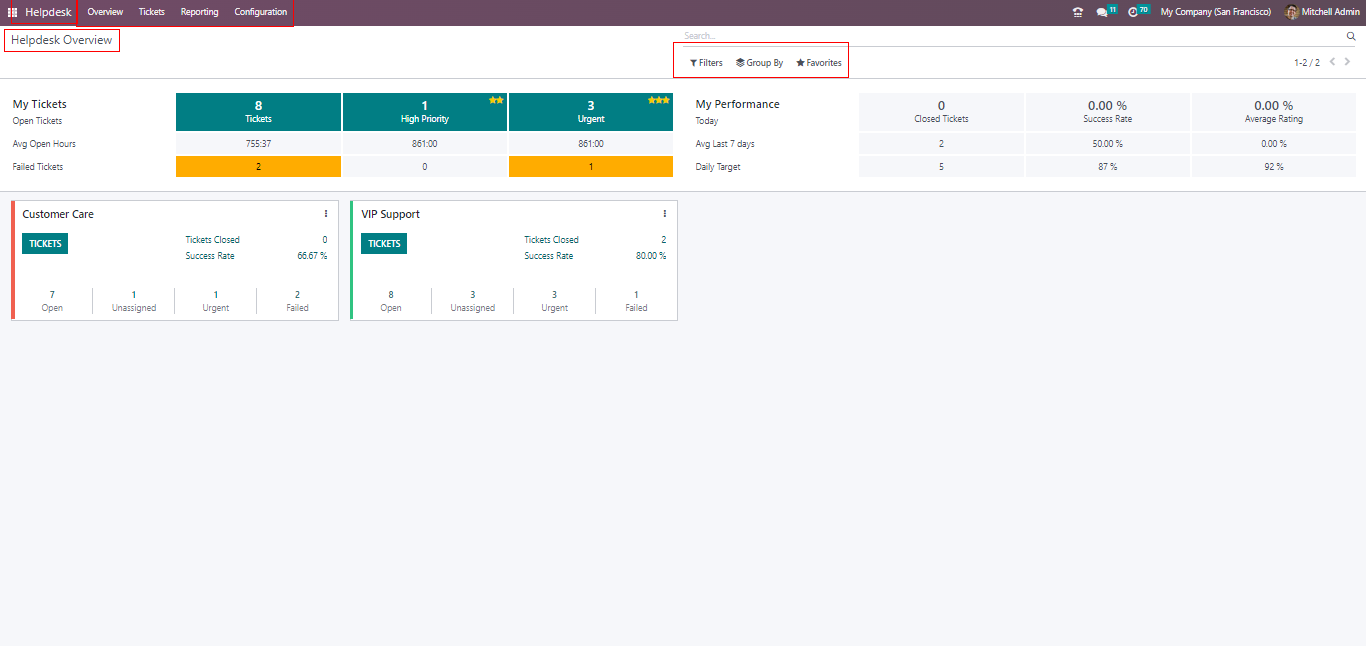
Task: Open the apps grid menu icon
Action: (x=13, y=12)
